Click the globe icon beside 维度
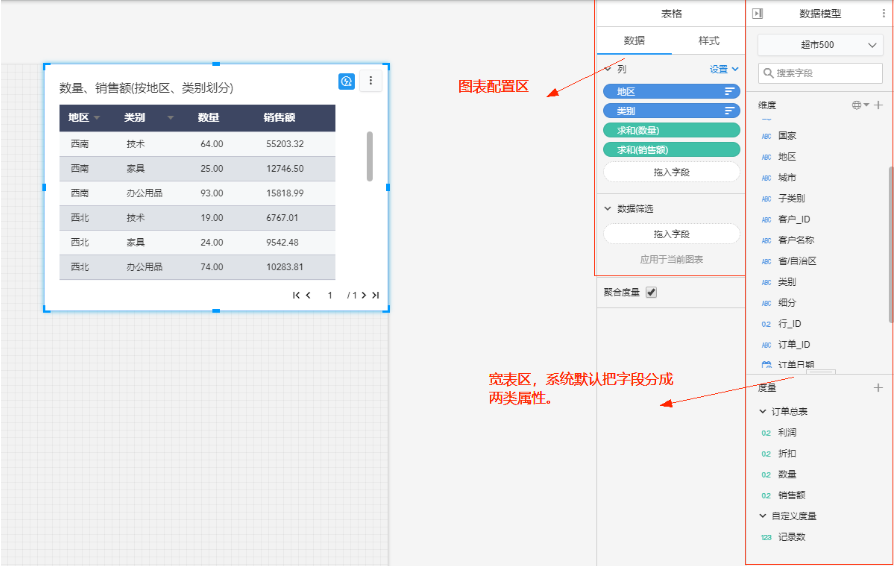This screenshot has height=566, width=895. click(856, 105)
